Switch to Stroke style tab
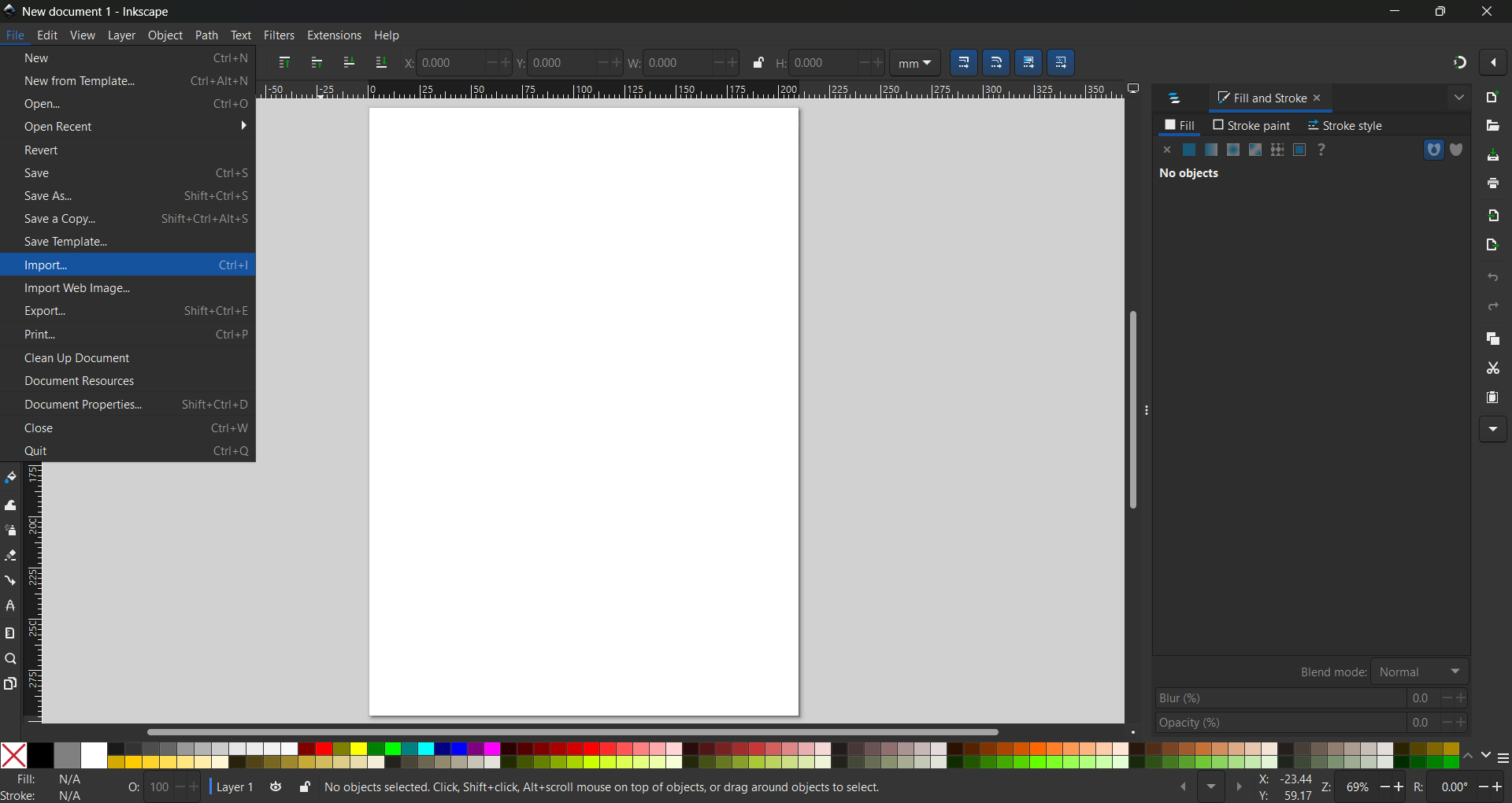Image resolution: width=1512 pixels, height=803 pixels. pyautogui.click(x=1345, y=126)
